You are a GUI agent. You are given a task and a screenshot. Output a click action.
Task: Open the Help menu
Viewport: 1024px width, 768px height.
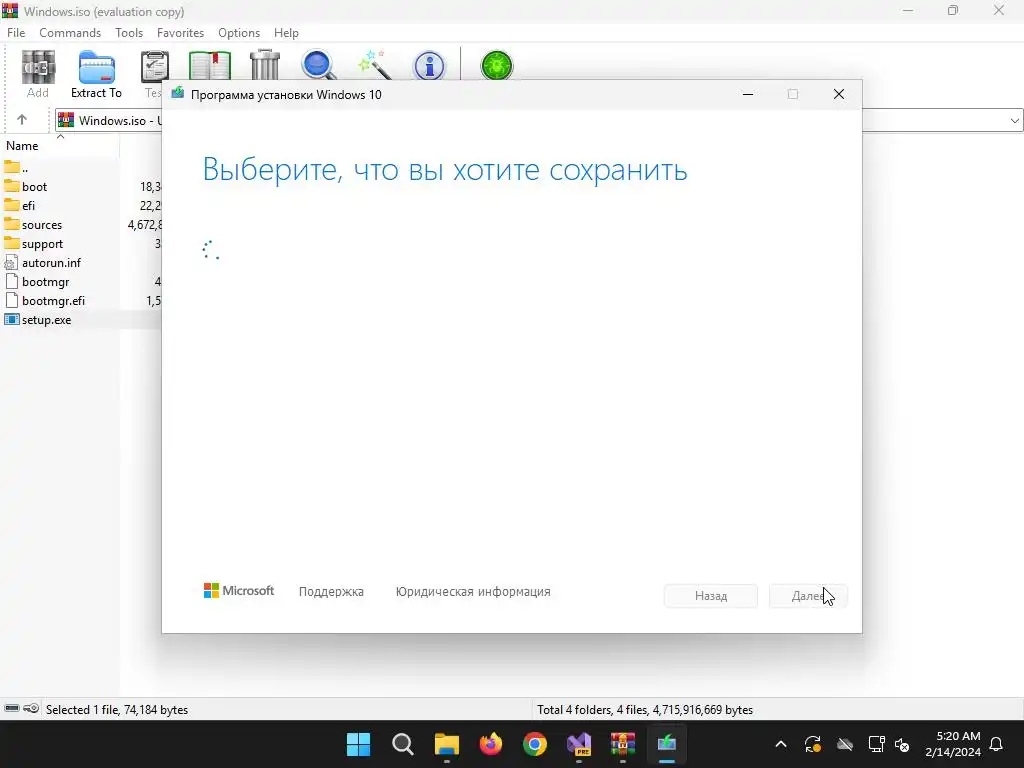coord(286,33)
